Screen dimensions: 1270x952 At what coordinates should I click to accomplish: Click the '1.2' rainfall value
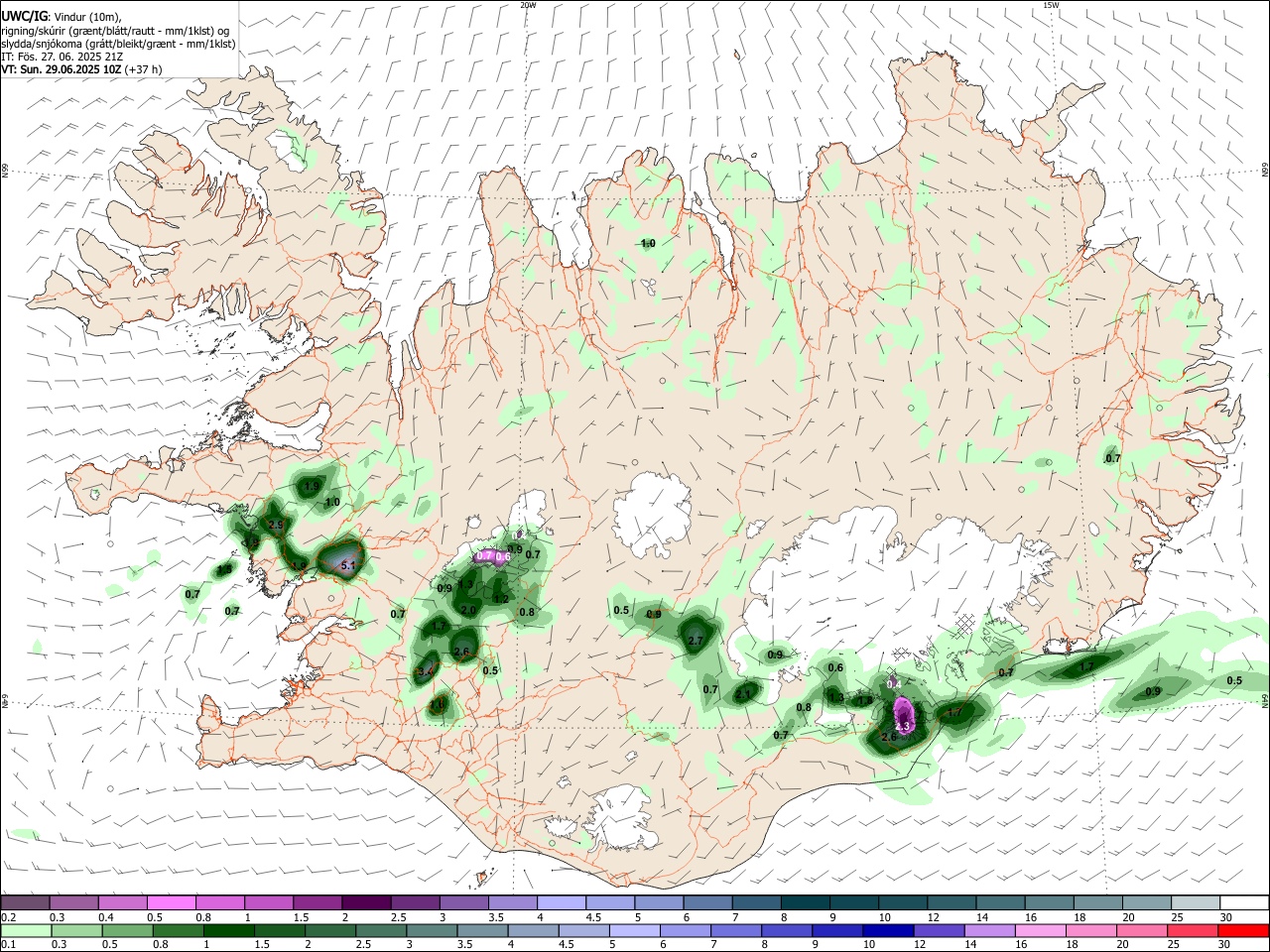[501, 598]
